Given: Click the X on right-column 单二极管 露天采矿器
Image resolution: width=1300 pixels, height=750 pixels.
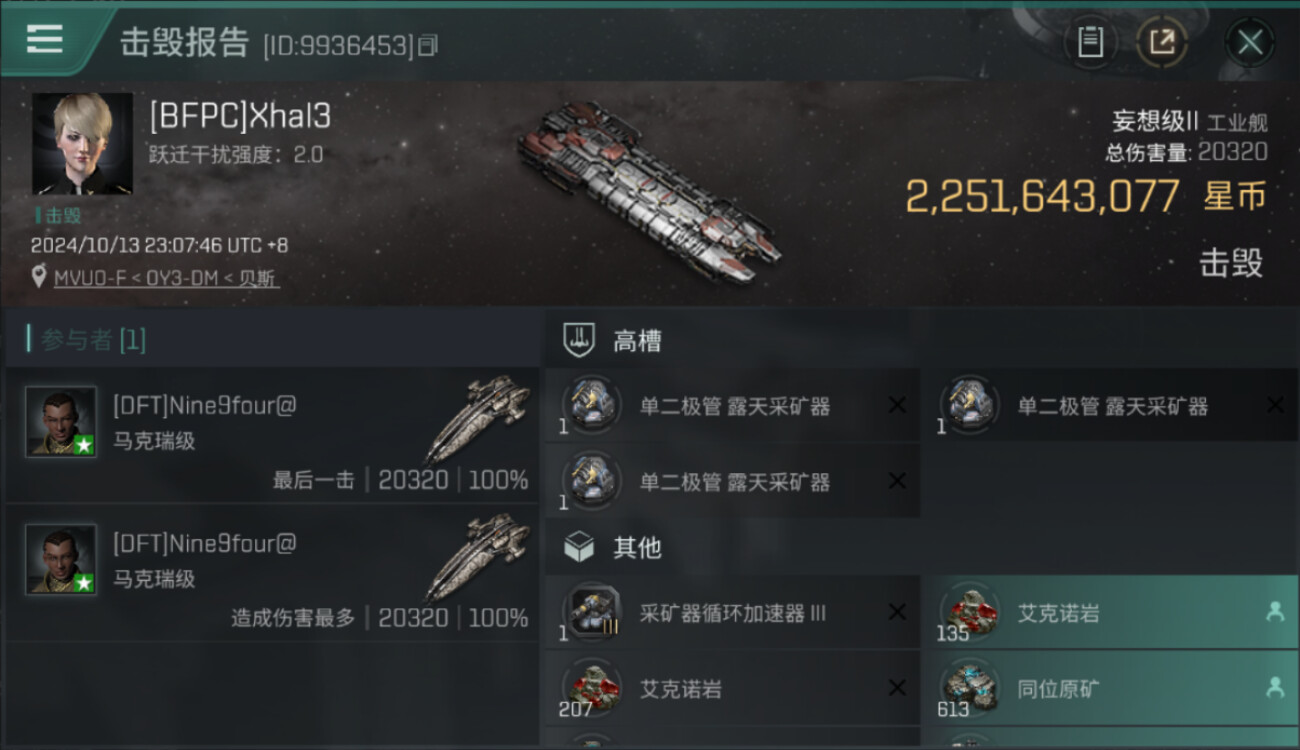Looking at the screenshot, I should 1275,405.
